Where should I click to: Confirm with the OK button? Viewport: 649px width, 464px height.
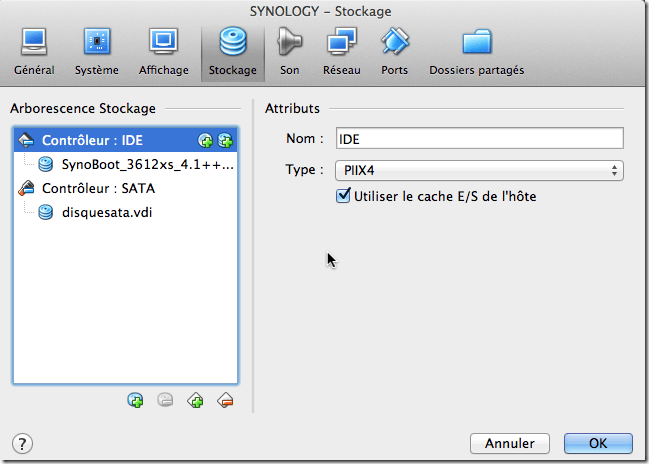point(598,443)
